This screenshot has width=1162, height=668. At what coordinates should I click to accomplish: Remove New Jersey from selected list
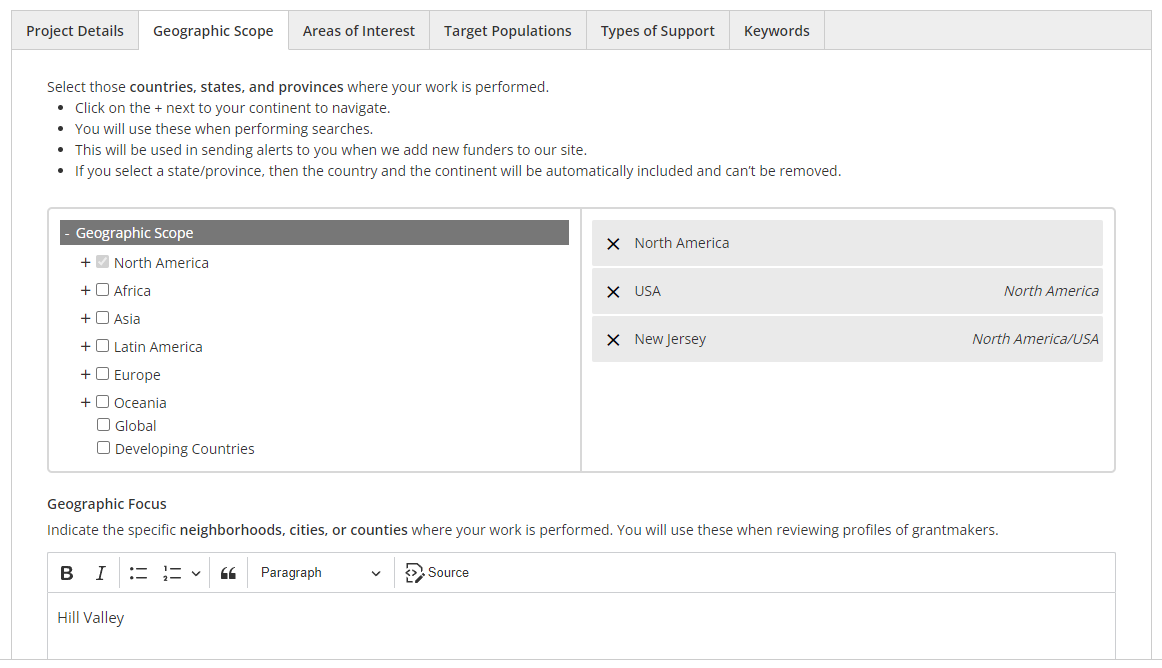[613, 340]
